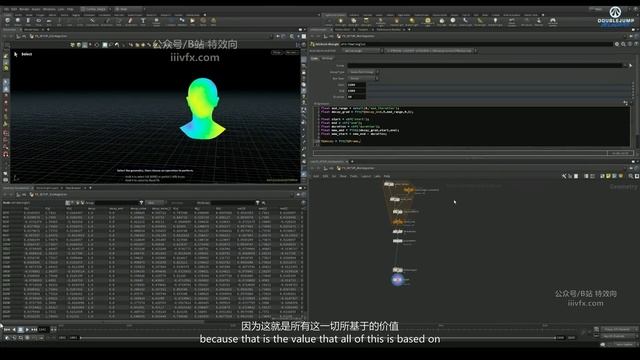Click the Group text field in parameters
The height and width of the screenshot is (360, 640).
[x=485, y=65]
